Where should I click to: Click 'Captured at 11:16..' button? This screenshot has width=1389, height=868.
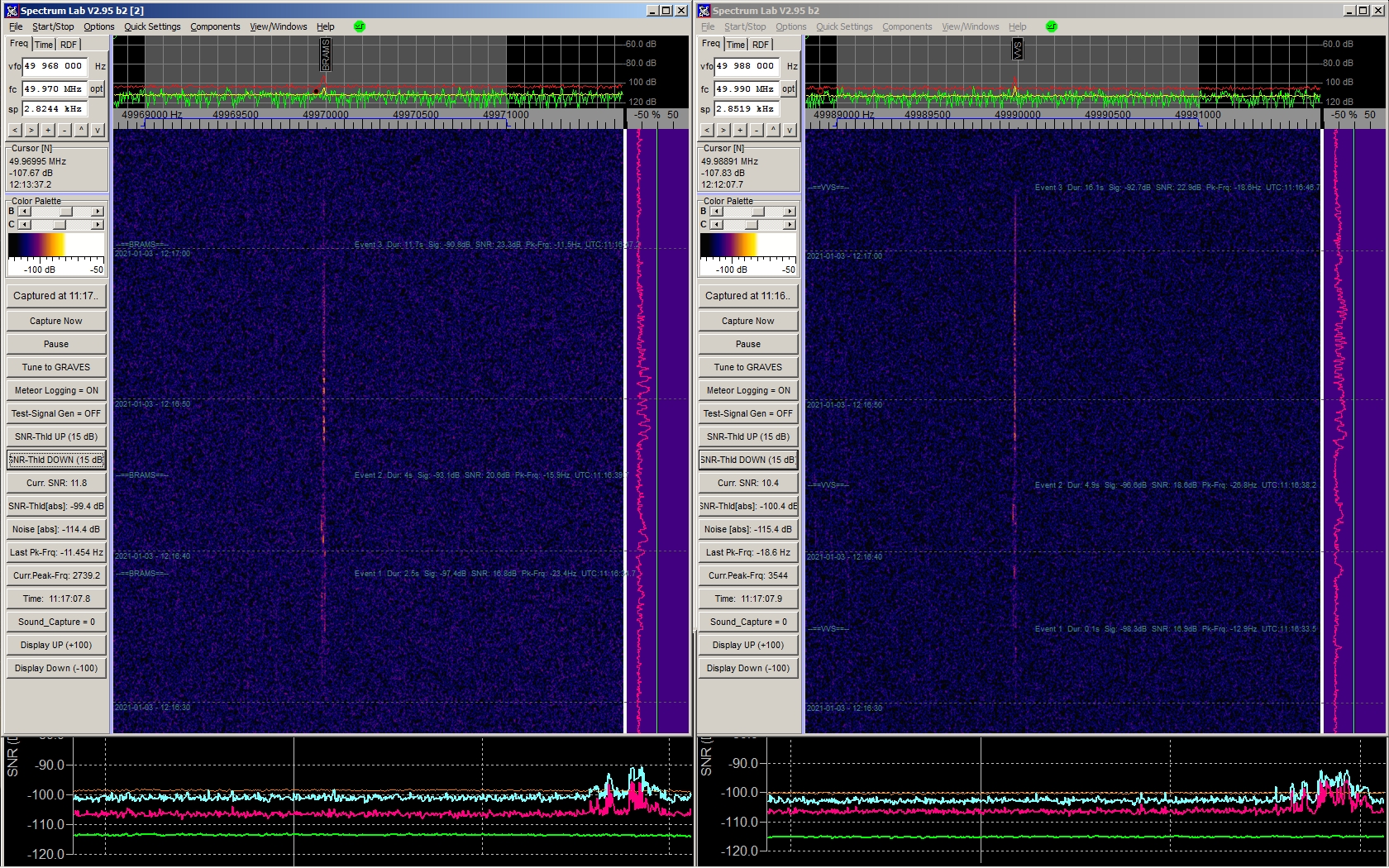(748, 296)
